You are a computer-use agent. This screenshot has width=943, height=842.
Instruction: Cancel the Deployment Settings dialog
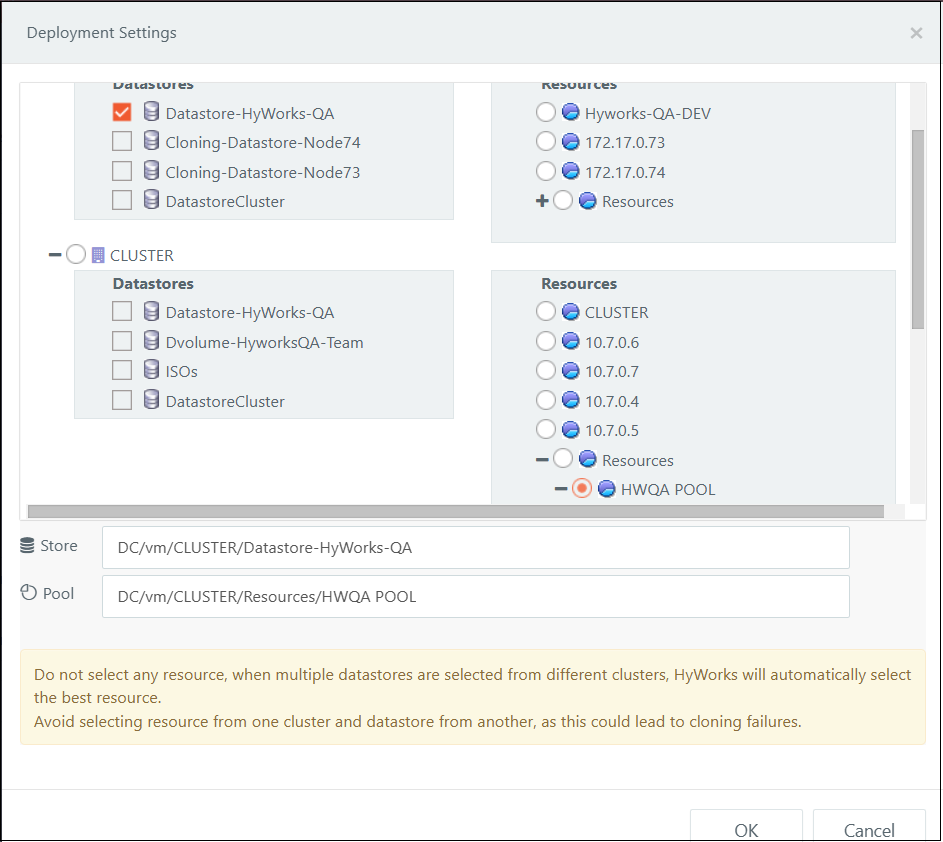pyautogui.click(x=869, y=826)
